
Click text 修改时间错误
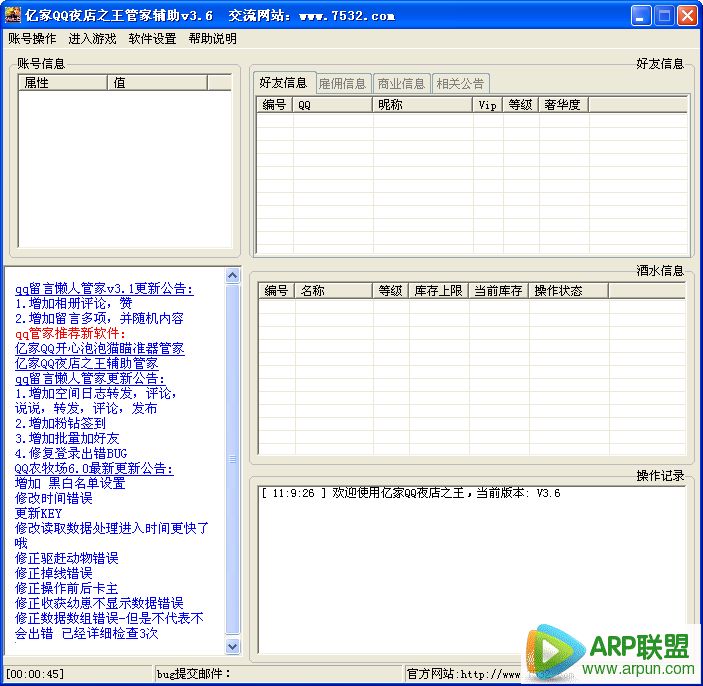pos(54,499)
